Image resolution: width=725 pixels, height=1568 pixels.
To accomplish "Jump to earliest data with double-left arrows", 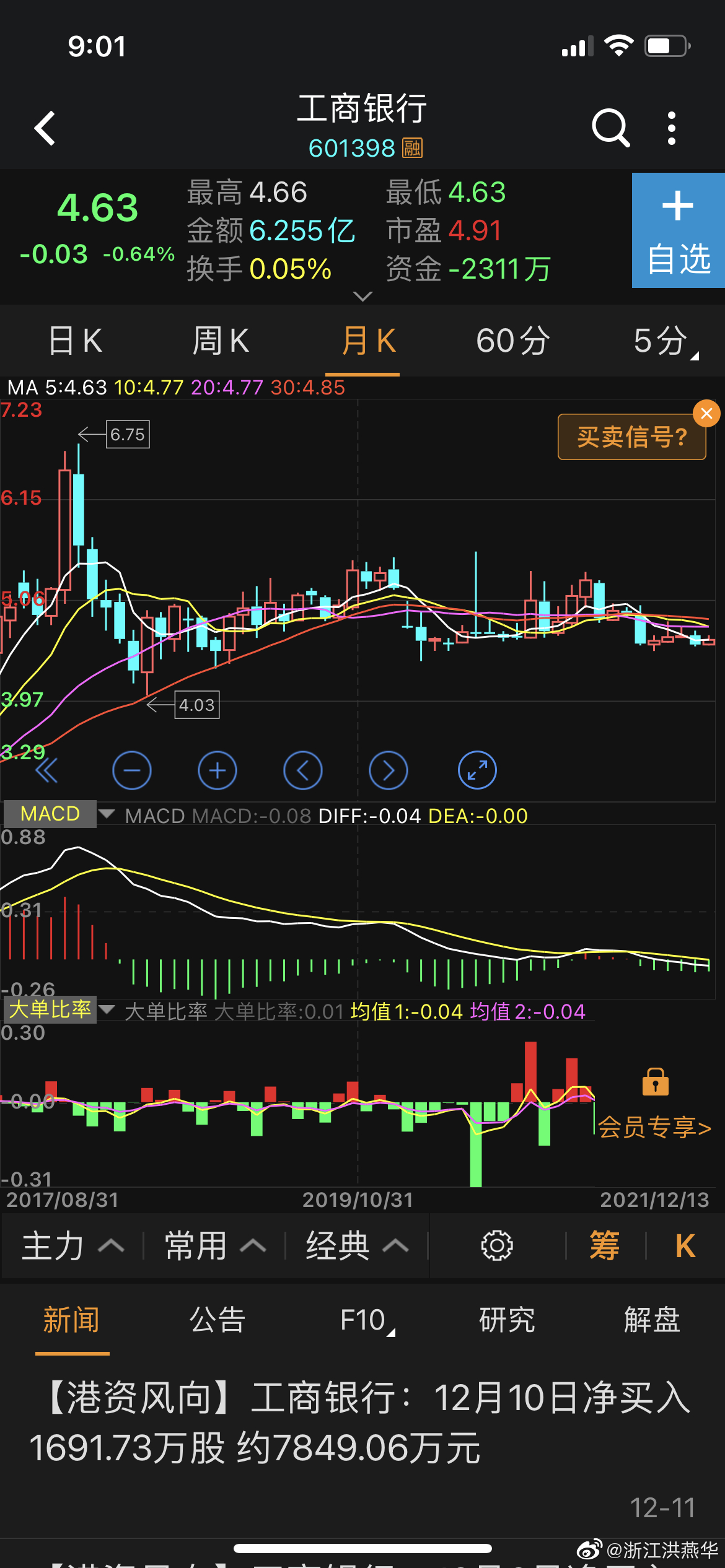I will (46, 770).
